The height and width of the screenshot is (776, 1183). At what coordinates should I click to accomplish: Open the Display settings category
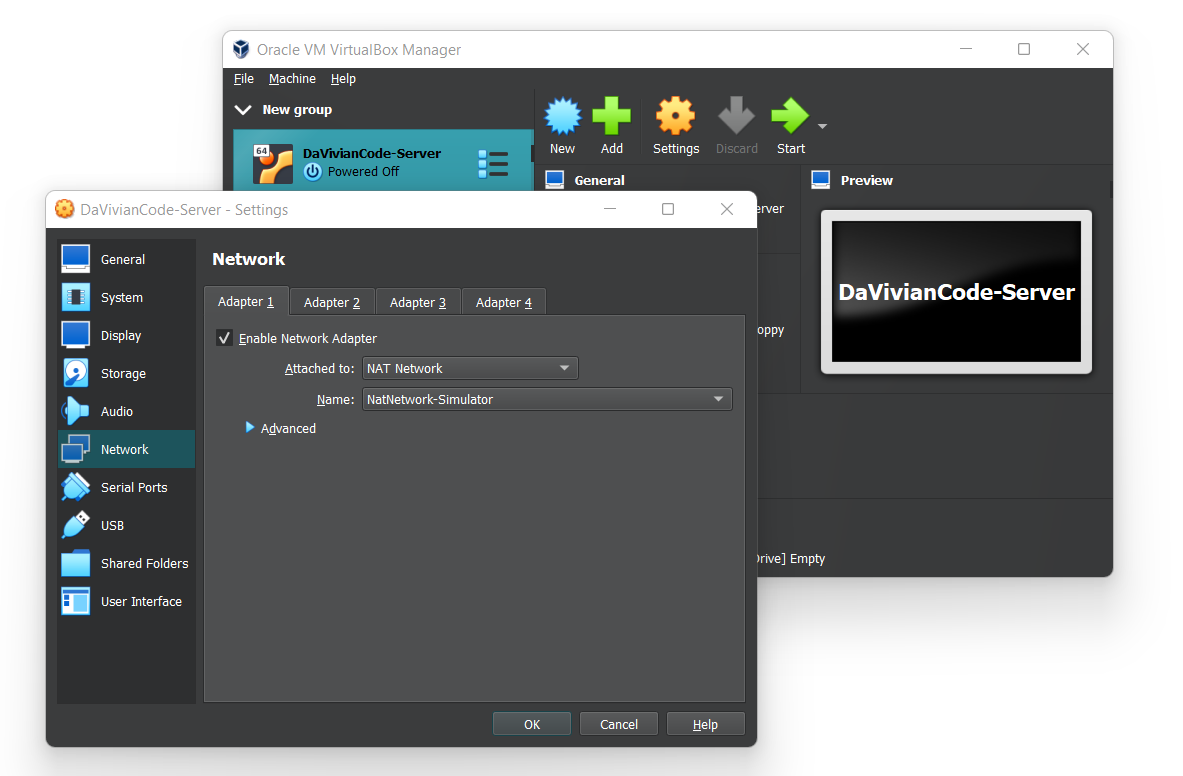coord(126,336)
